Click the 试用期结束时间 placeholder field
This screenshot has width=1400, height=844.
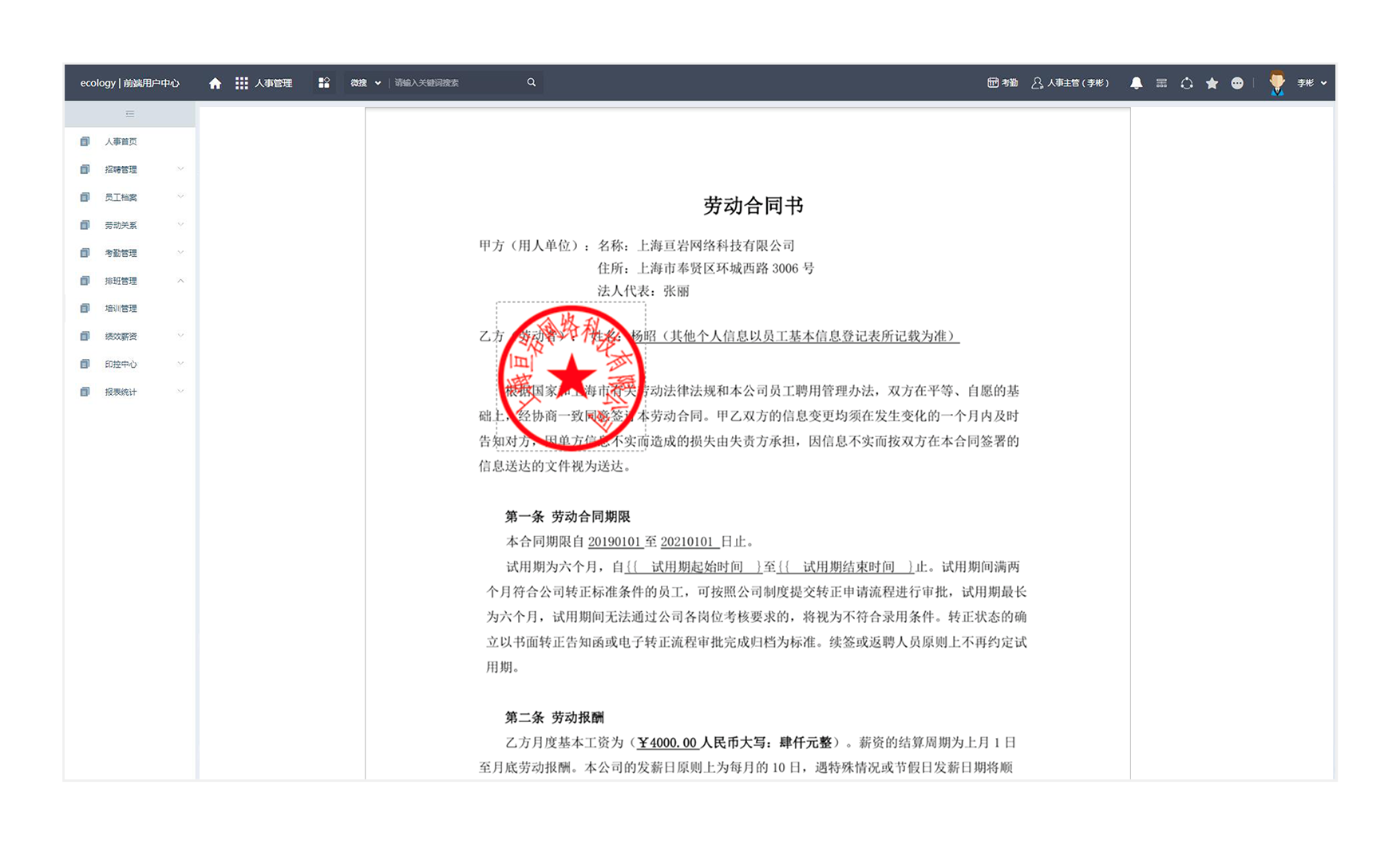tap(845, 567)
